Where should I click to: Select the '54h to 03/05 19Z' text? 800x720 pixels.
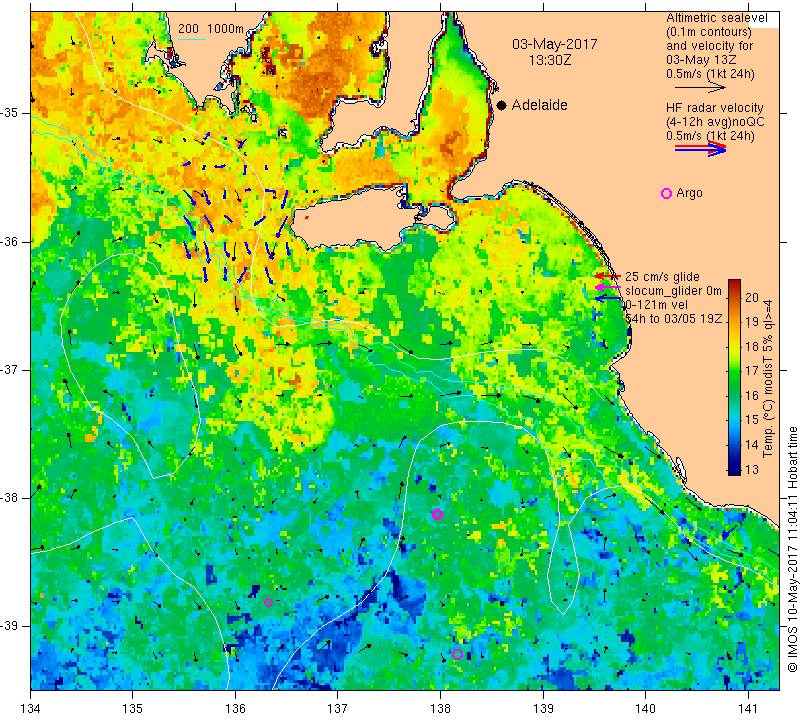673,319
